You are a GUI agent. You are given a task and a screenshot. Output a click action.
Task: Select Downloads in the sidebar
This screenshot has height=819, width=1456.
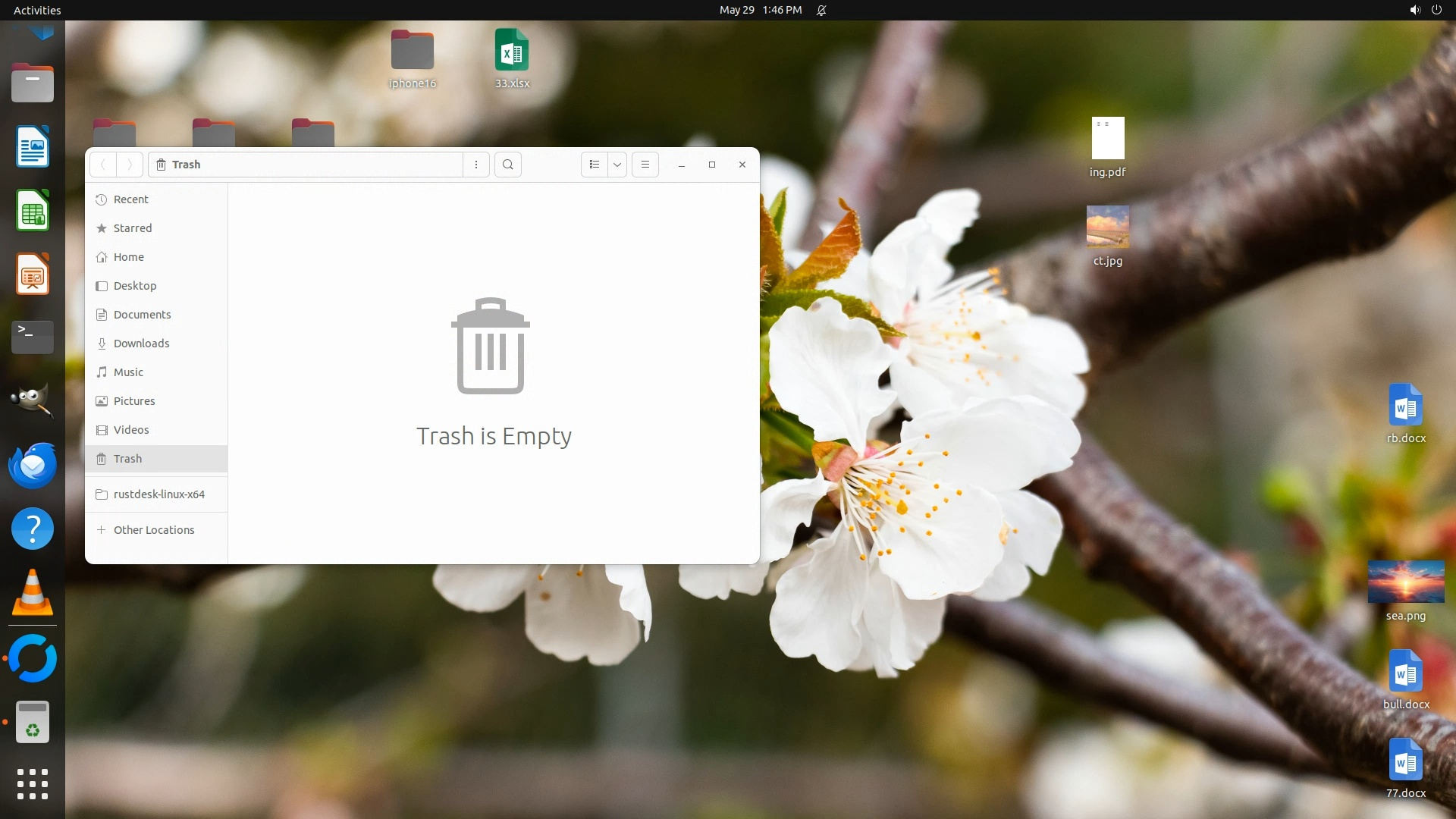pos(141,344)
